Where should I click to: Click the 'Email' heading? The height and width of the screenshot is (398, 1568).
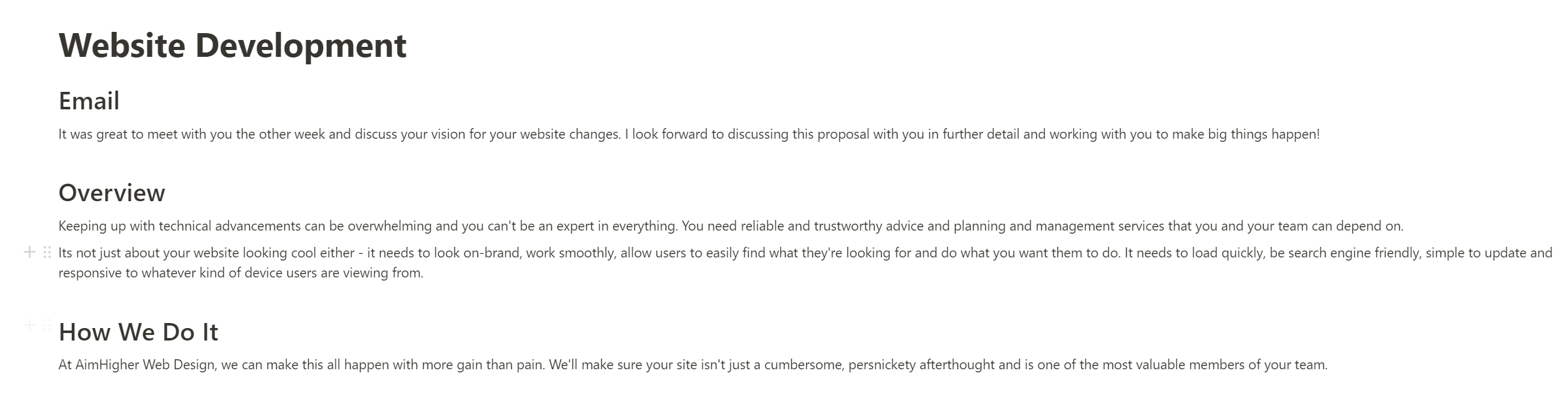[x=89, y=101]
